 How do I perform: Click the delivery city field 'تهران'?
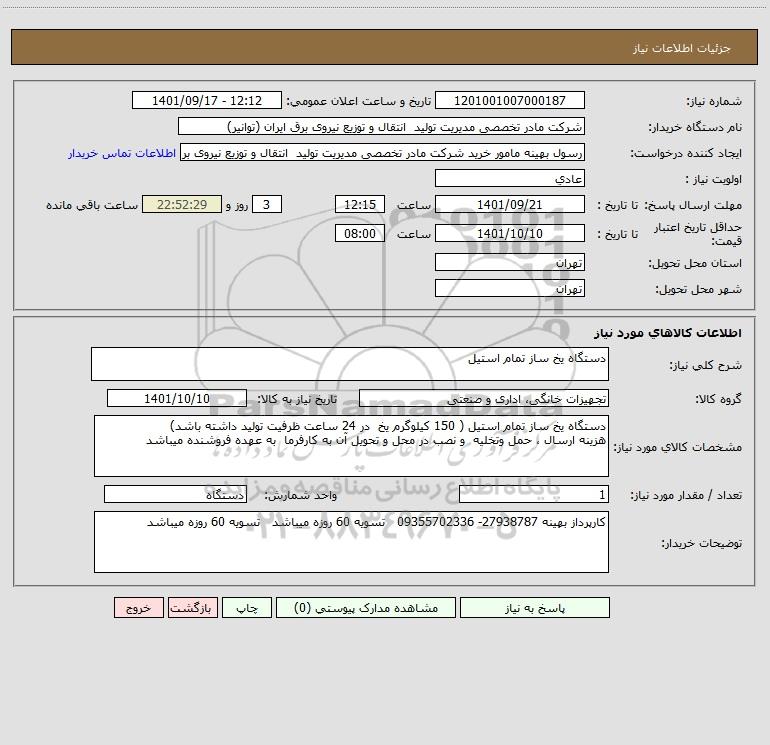point(510,288)
